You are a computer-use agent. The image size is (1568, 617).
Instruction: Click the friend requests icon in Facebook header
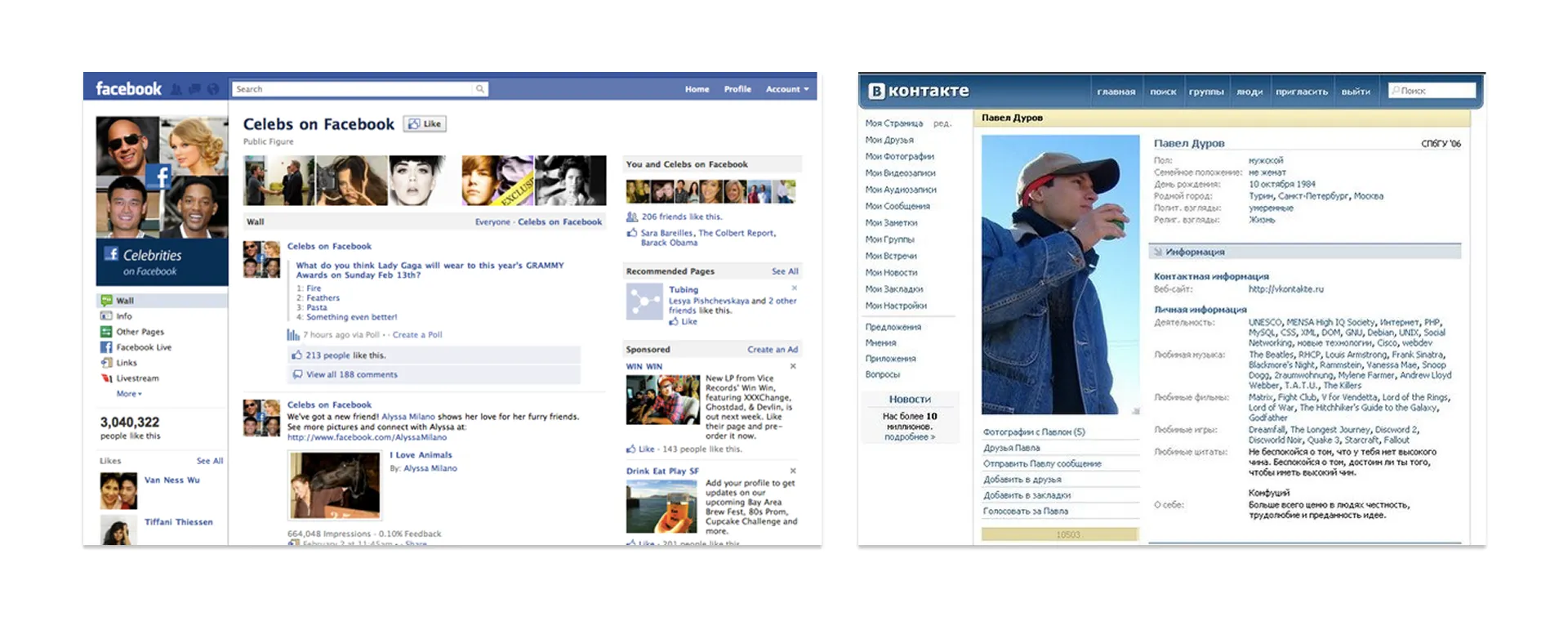tap(176, 89)
